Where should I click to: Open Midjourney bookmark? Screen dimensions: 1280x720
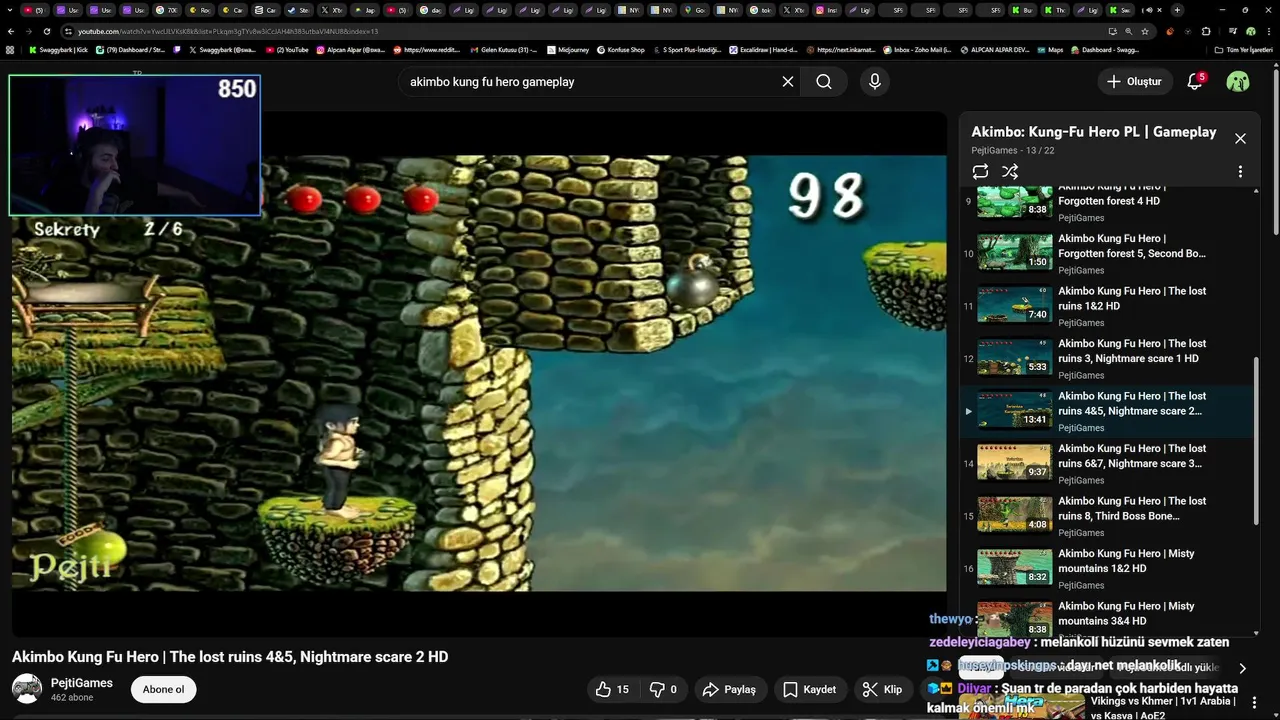(x=567, y=49)
